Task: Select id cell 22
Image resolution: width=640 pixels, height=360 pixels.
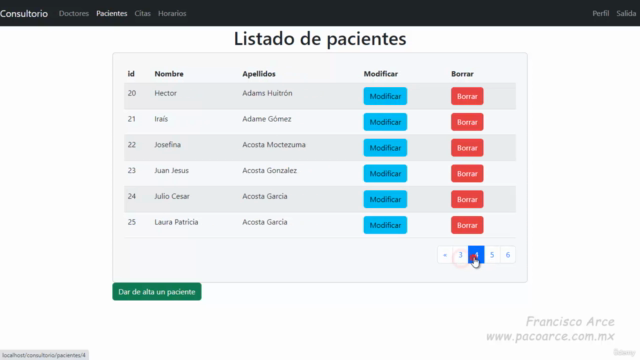Action: 131,144
